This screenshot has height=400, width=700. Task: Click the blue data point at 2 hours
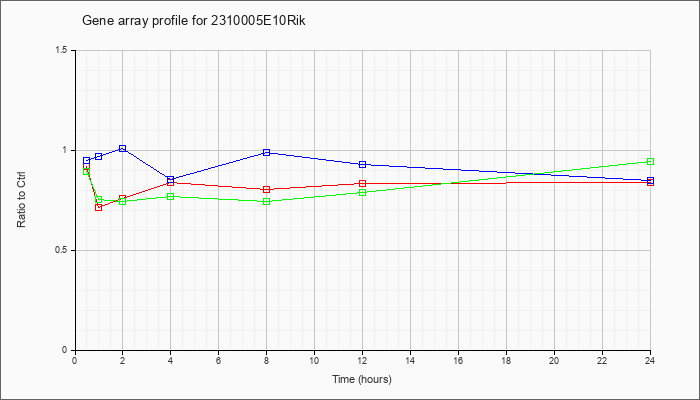click(122, 148)
